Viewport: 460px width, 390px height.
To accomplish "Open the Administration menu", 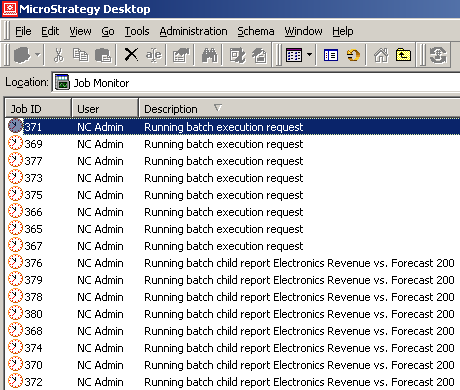I will (x=193, y=31).
